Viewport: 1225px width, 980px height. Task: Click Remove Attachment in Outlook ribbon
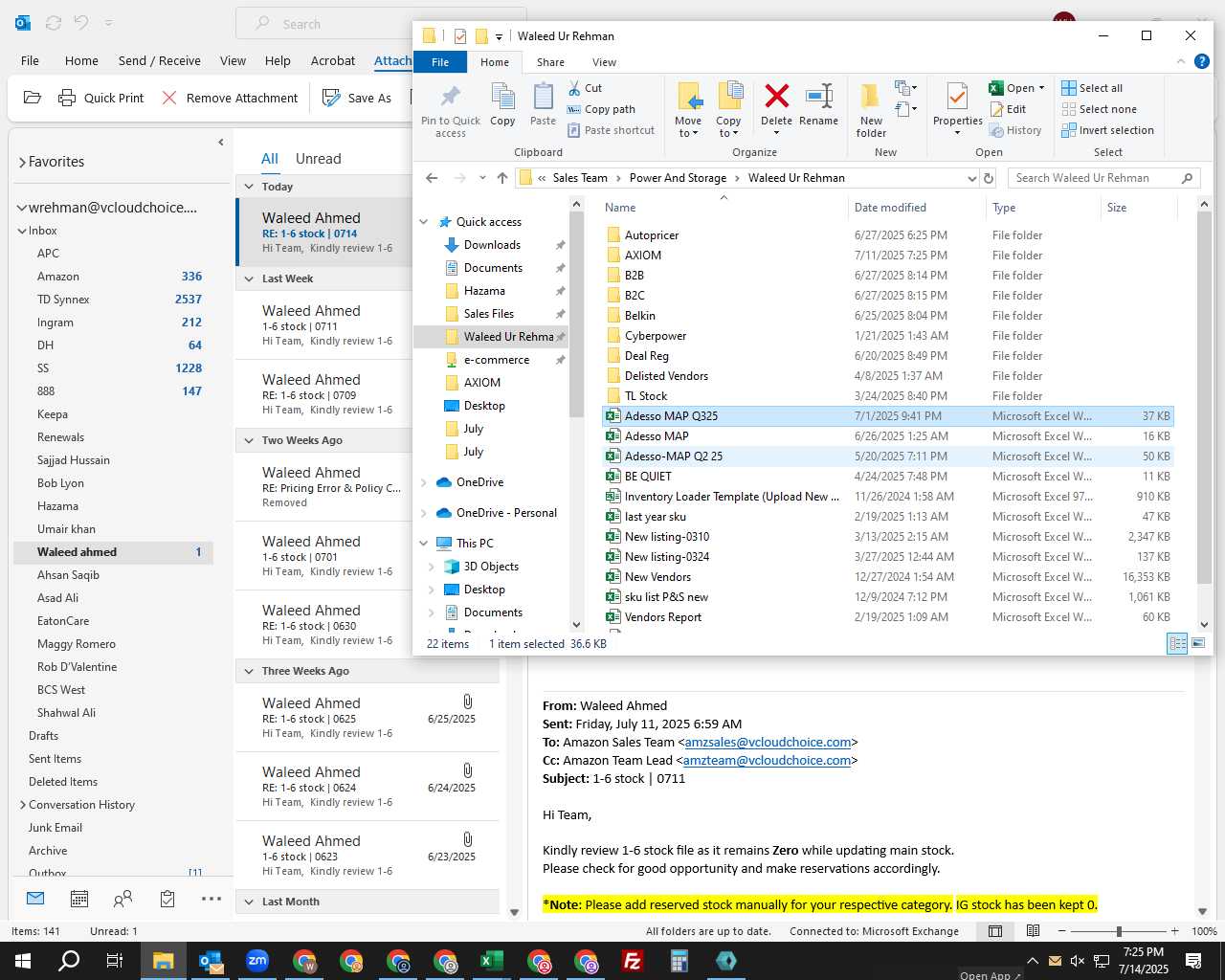pos(230,98)
